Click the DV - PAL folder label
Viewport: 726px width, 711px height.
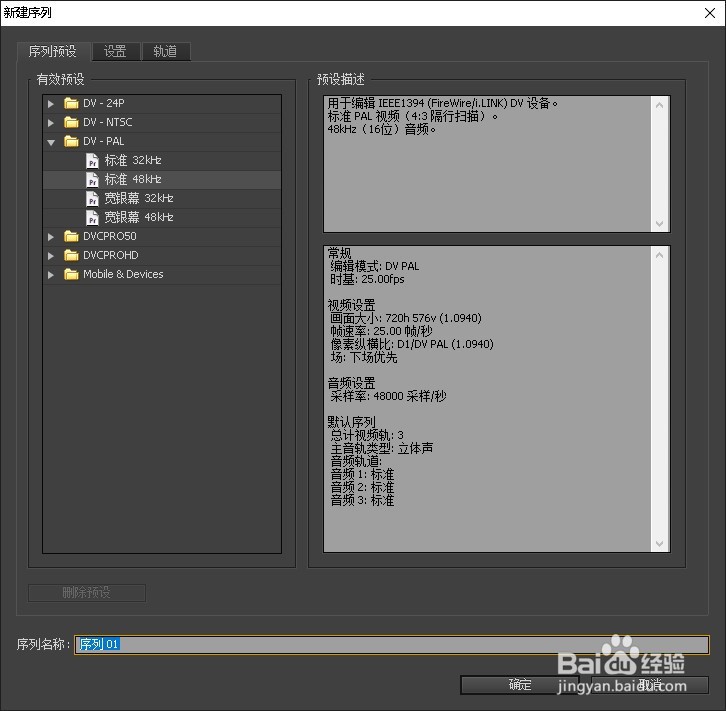point(104,141)
